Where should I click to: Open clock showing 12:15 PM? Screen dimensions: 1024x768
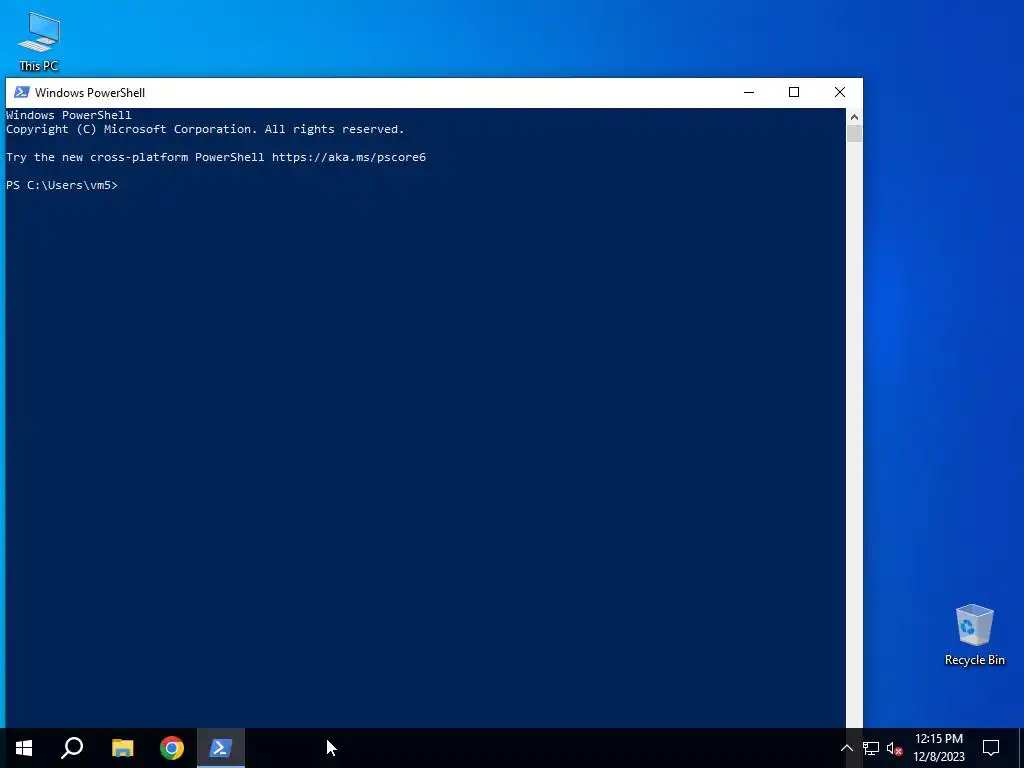pos(938,748)
